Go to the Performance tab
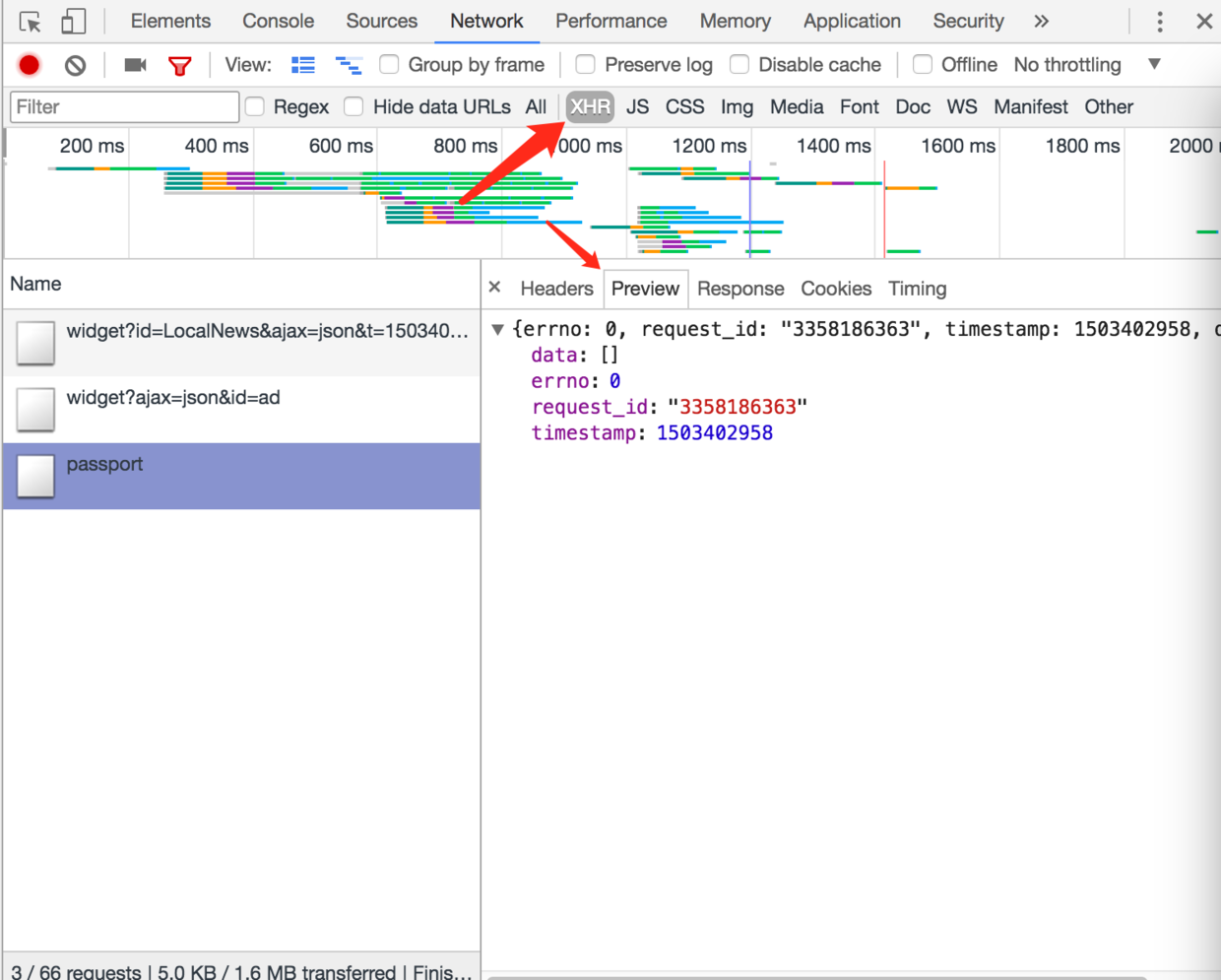The width and height of the screenshot is (1221, 980). [x=610, y=21]
